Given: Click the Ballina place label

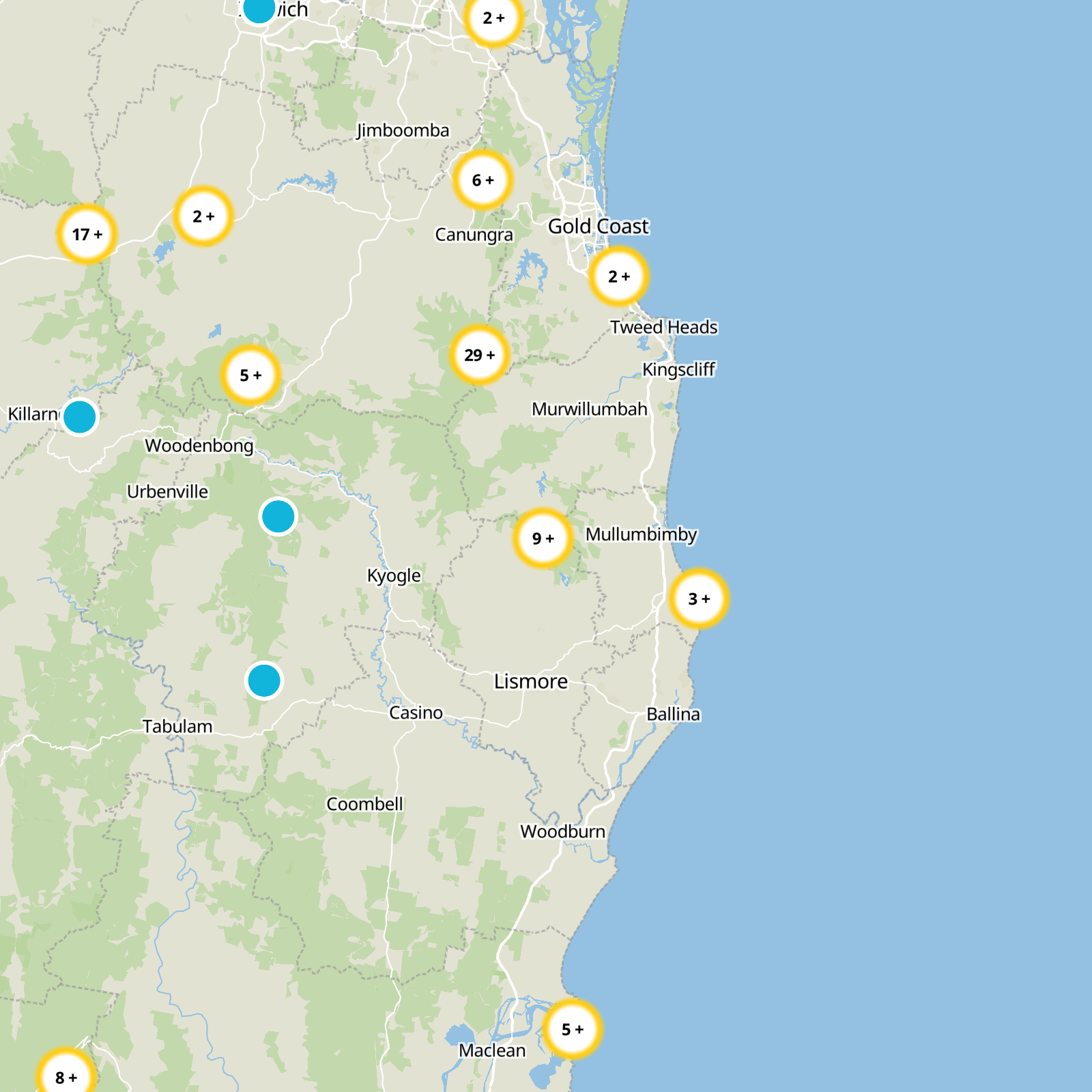Looking at the screenshot, I should 673,713.
